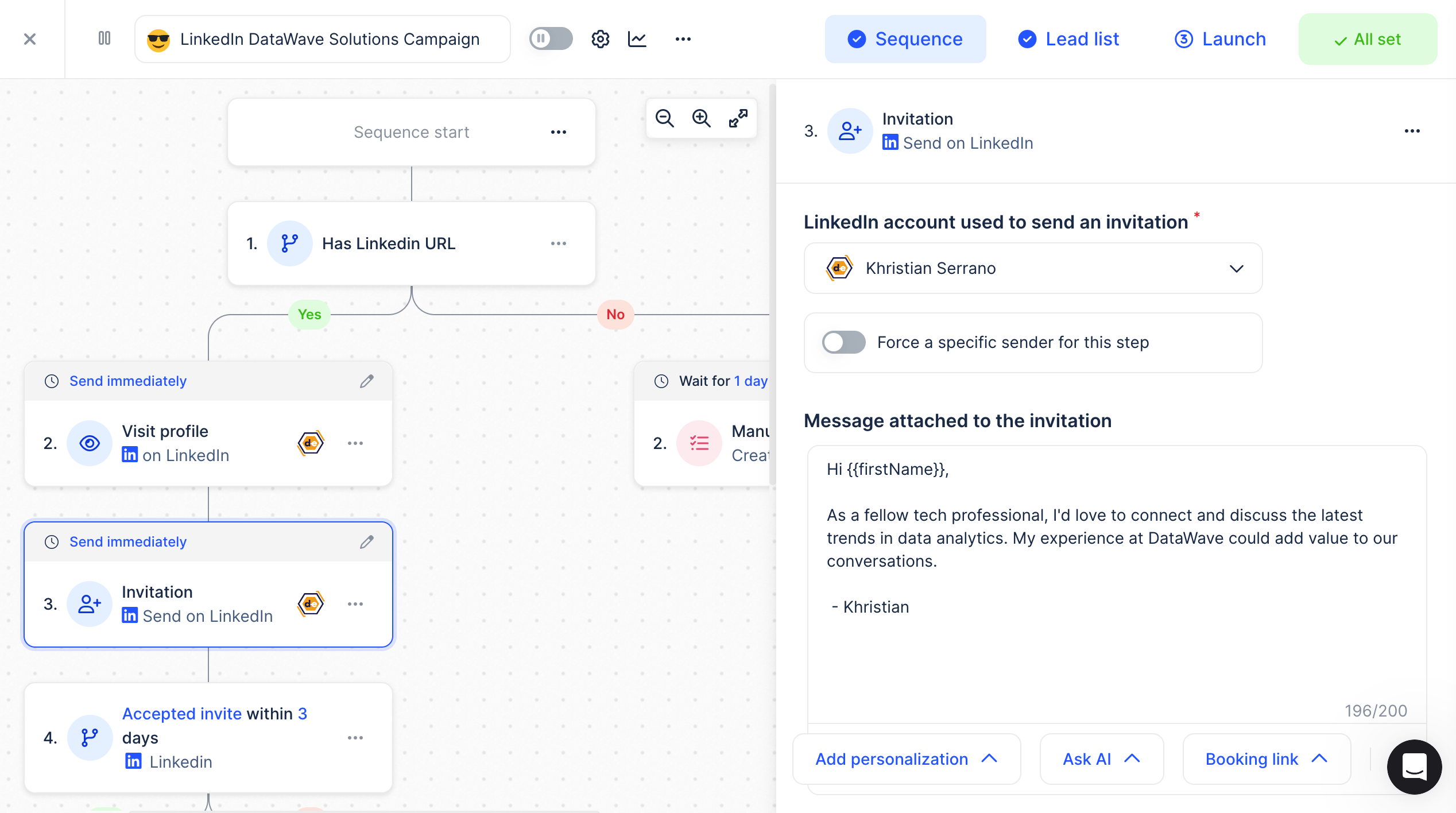Expand Add personalization menu
Viewport: 1456px width, 813px height.
[x=906, y=759]
